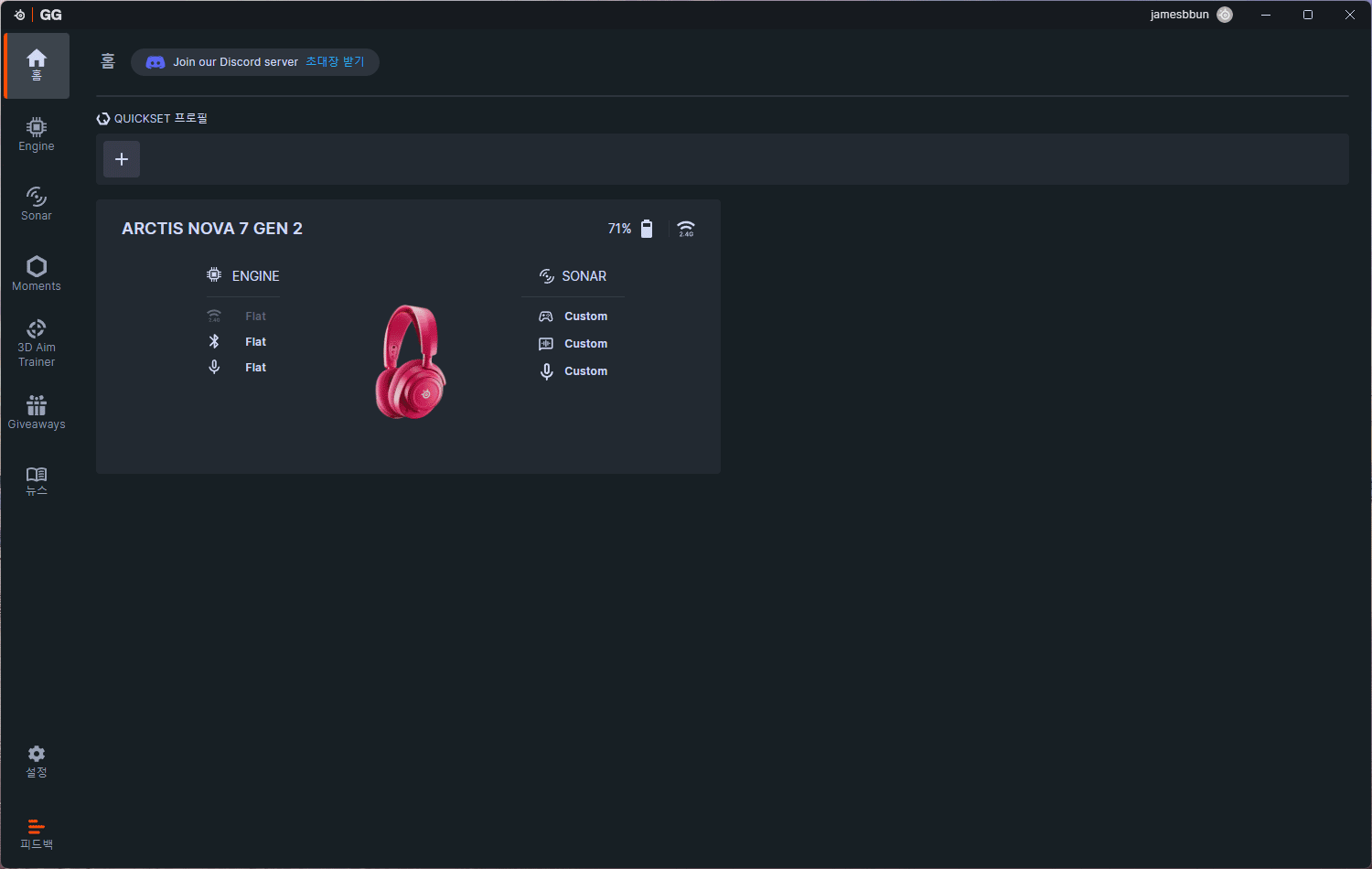
Task: Select Sonar game Custom preset
Action: [586, 316]
